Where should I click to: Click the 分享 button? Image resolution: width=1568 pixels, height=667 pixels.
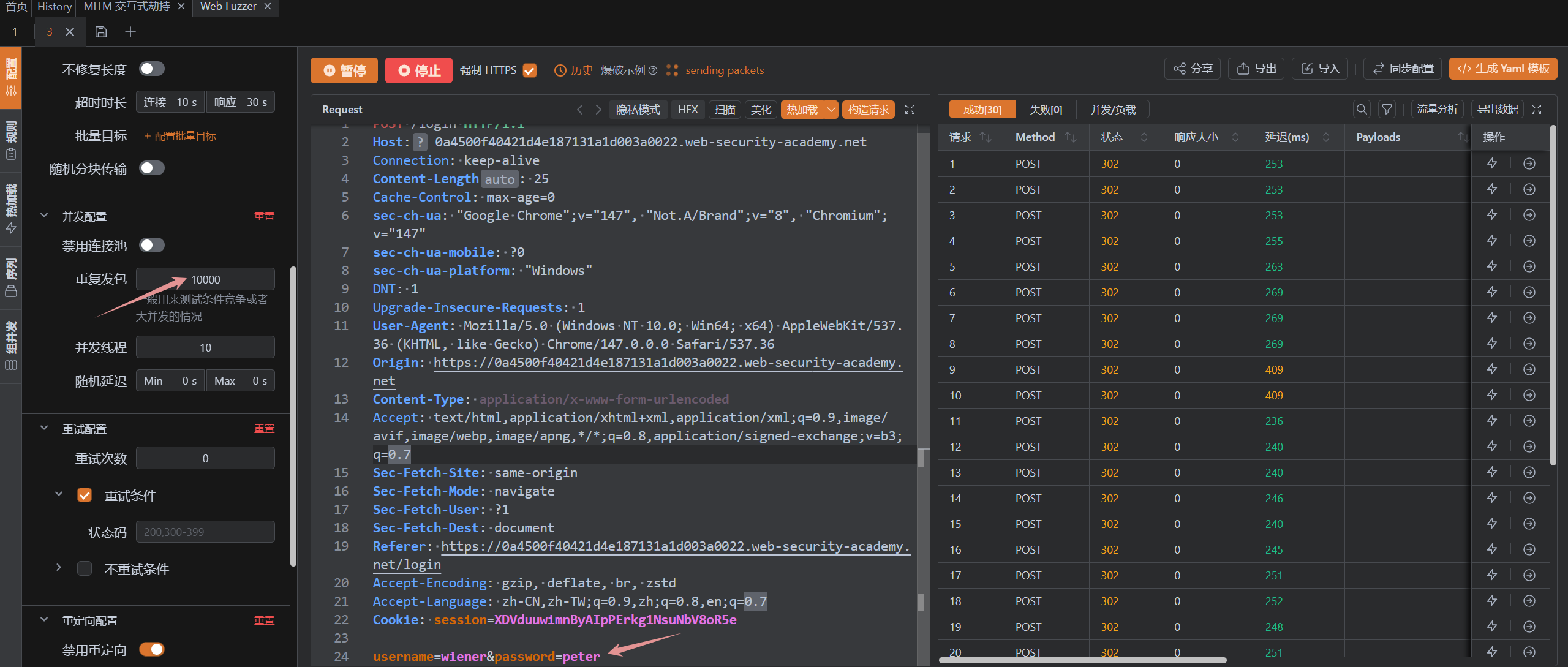point(1193,69)
